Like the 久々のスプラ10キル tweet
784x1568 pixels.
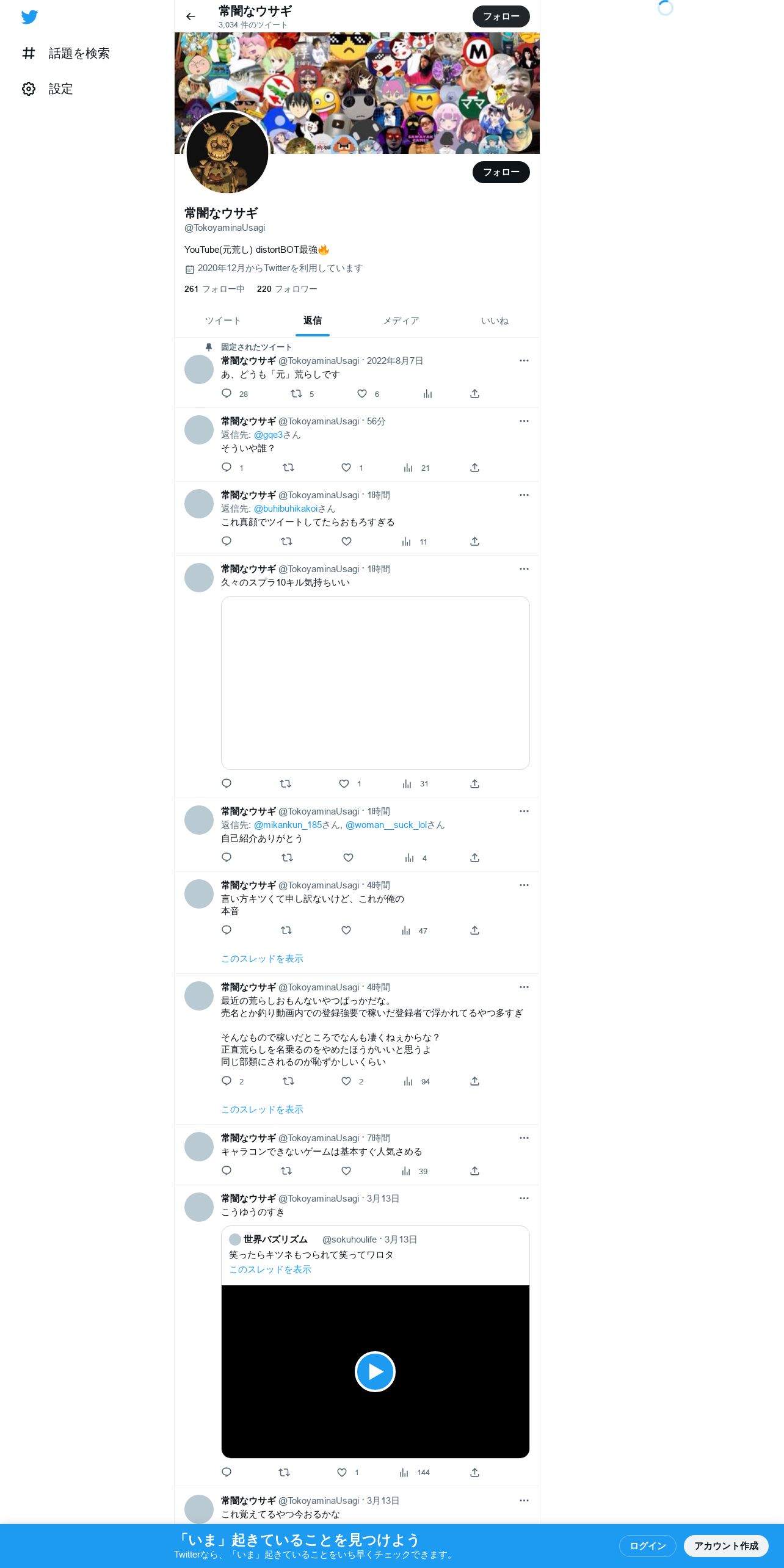tap(344, 783)
